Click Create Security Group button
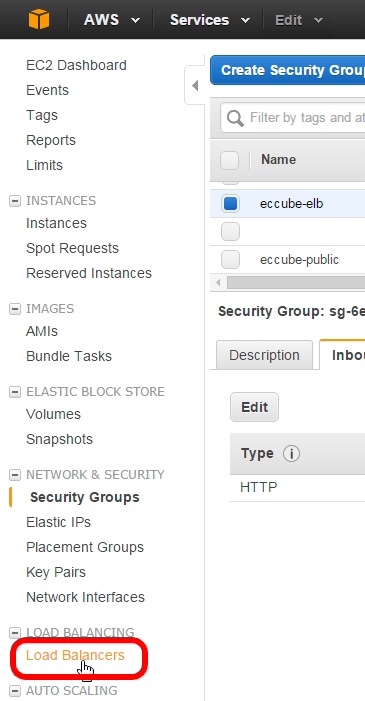The width and height of the screenshot is (365, 701). 288,70
